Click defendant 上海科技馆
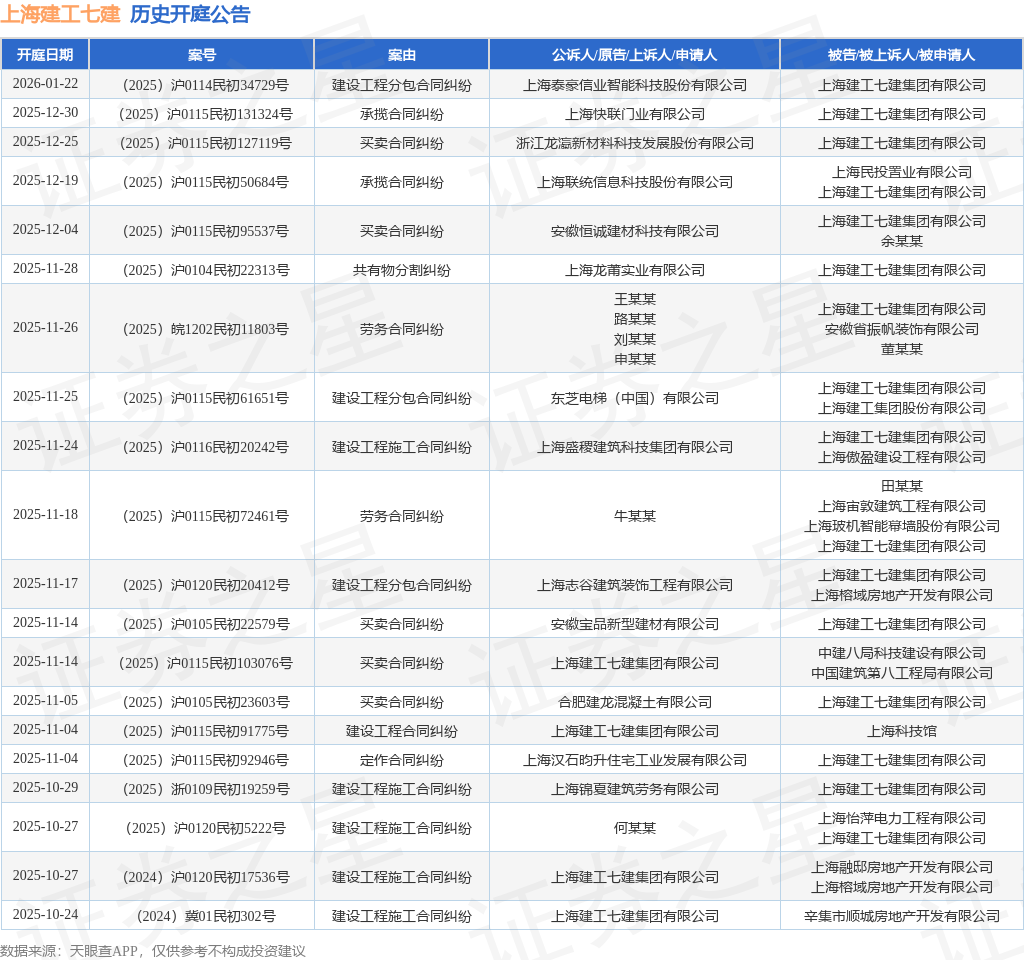 (x=902, y=731)
